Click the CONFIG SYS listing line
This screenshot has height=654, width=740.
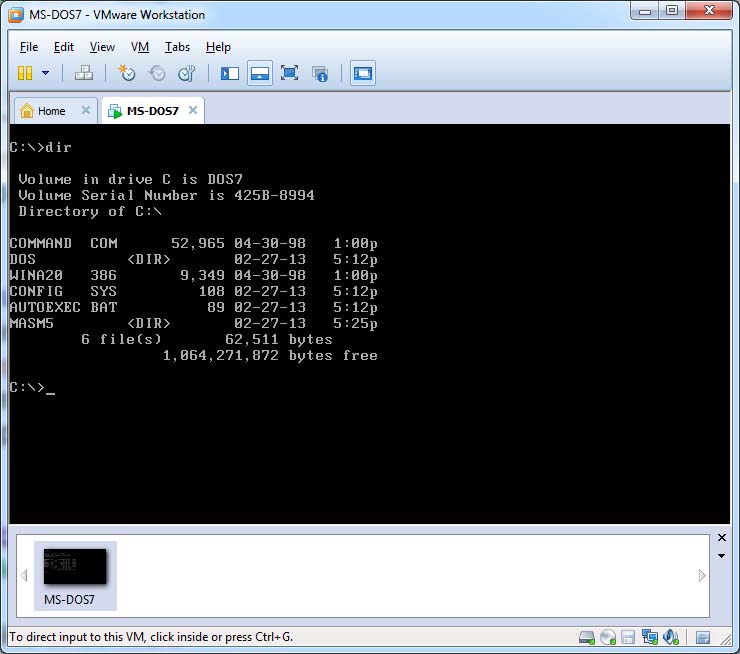click(193, 292)
